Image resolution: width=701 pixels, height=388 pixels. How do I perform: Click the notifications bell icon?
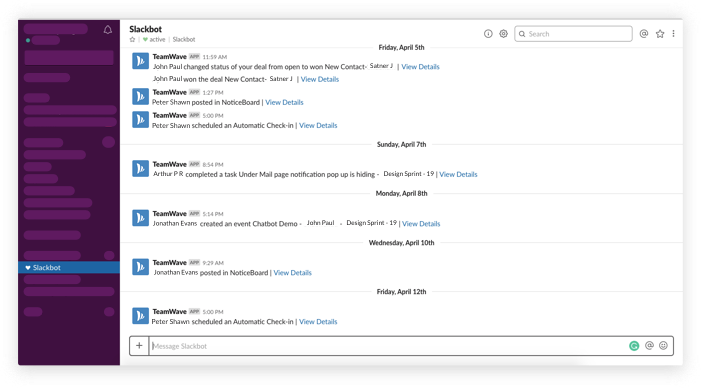pyautogui.click(x=108, y=30)
